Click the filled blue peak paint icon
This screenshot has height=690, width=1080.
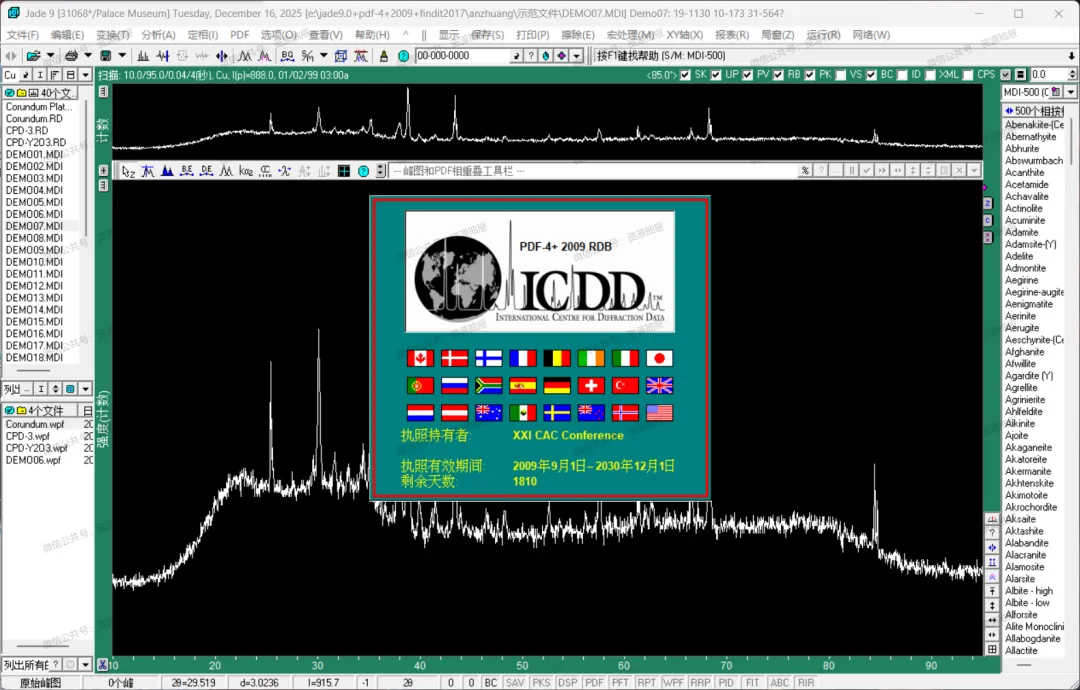[x=167, y=171]
